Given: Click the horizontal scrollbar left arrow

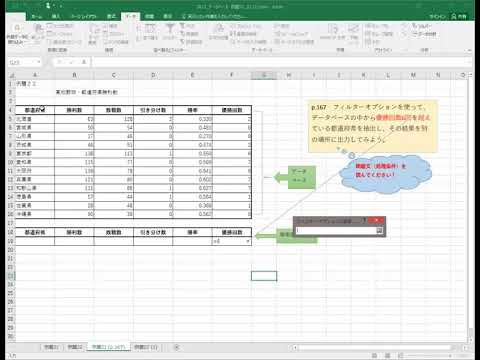Looking at the screenshot, I should point(295,347).
